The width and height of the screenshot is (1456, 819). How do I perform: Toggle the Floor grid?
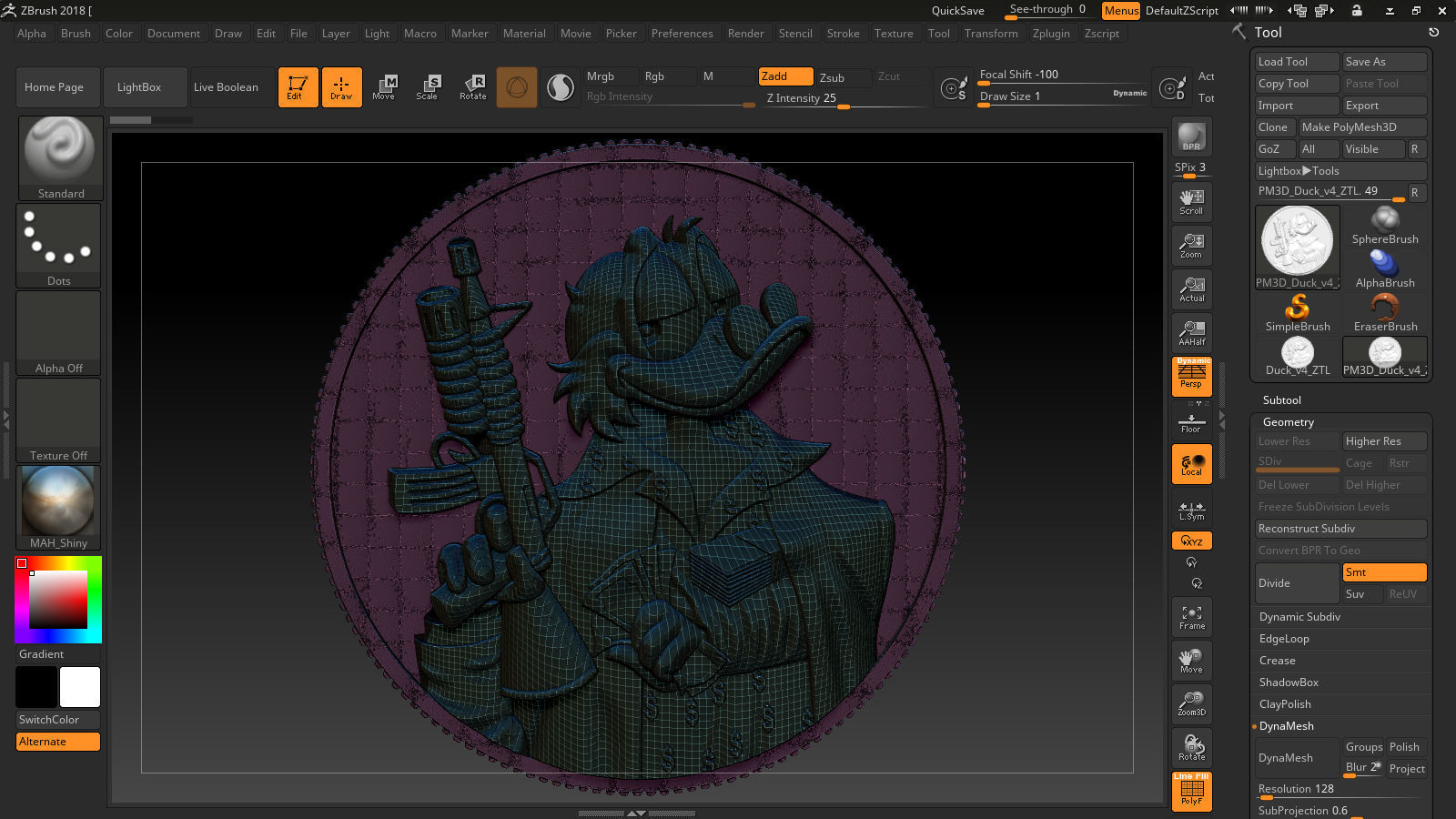(x=1191, y=423)
